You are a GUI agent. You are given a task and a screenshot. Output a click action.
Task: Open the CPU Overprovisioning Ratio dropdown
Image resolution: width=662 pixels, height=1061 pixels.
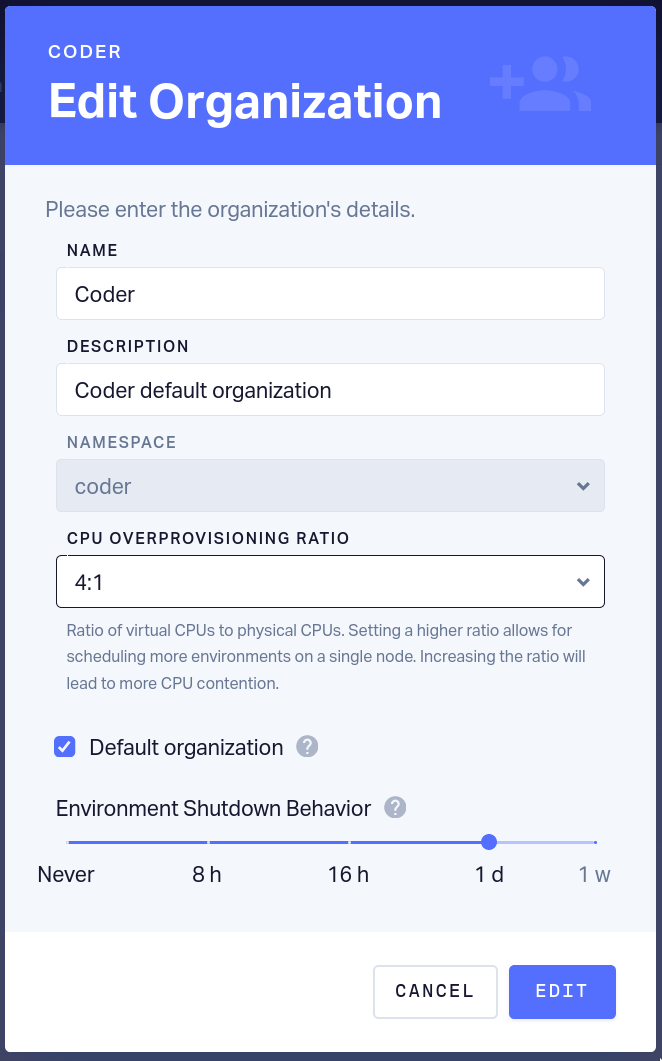pos(330,582)
